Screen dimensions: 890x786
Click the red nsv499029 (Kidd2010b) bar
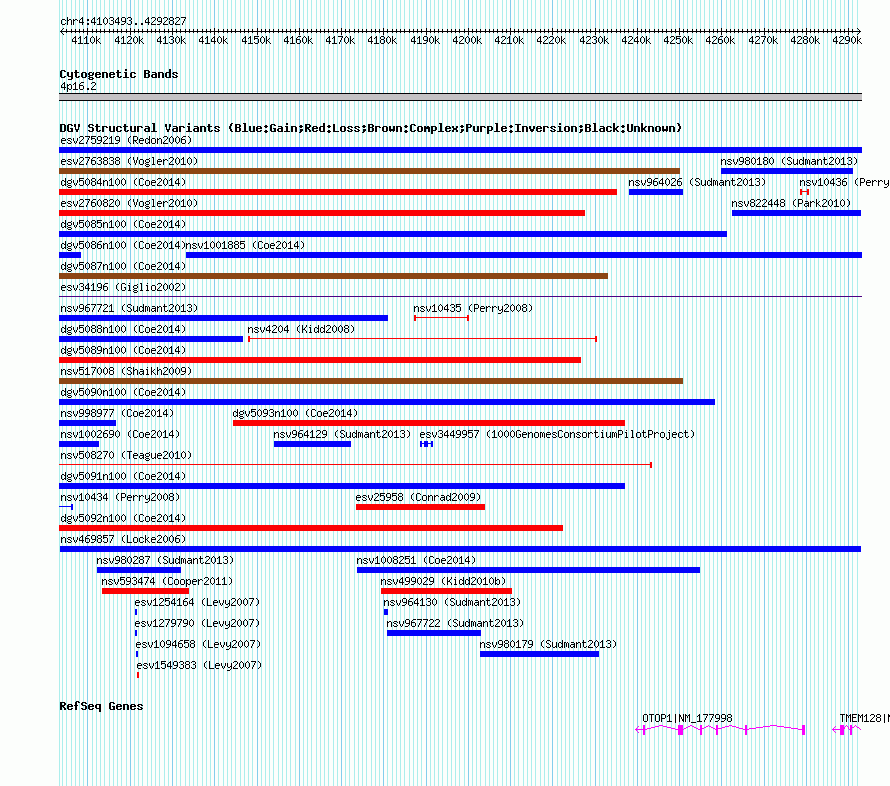[x=446, y=591]
